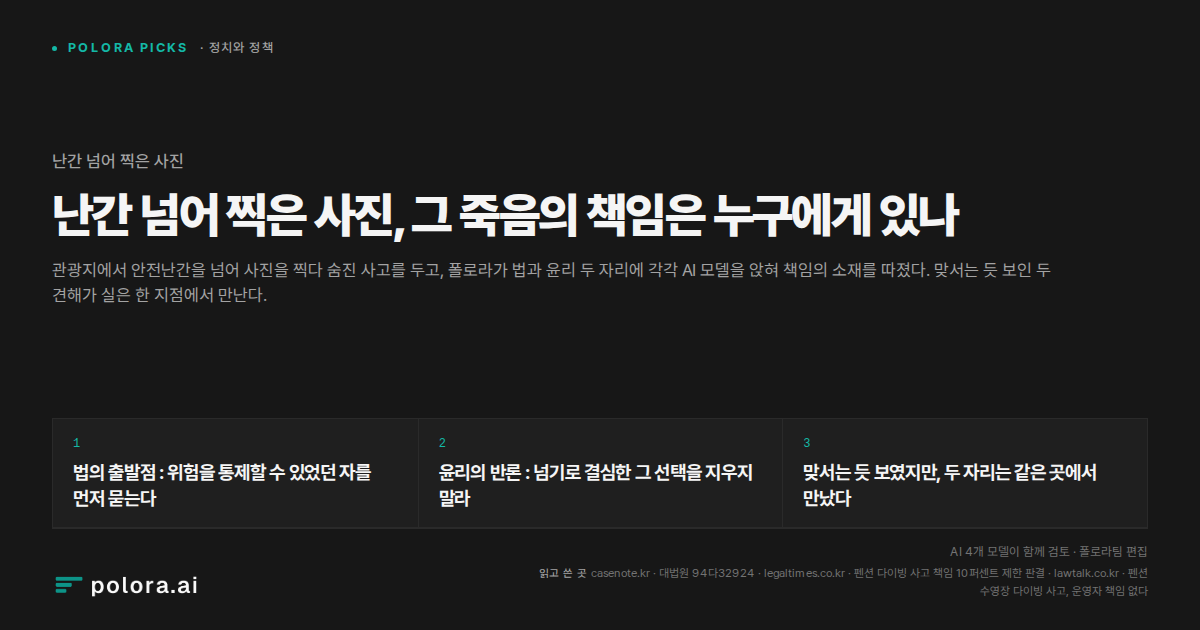Click 수영장 다이빙 사고, 운영자 책임 없다
This screenshot has height=630, width=1200.
(x=1064, y=591)
